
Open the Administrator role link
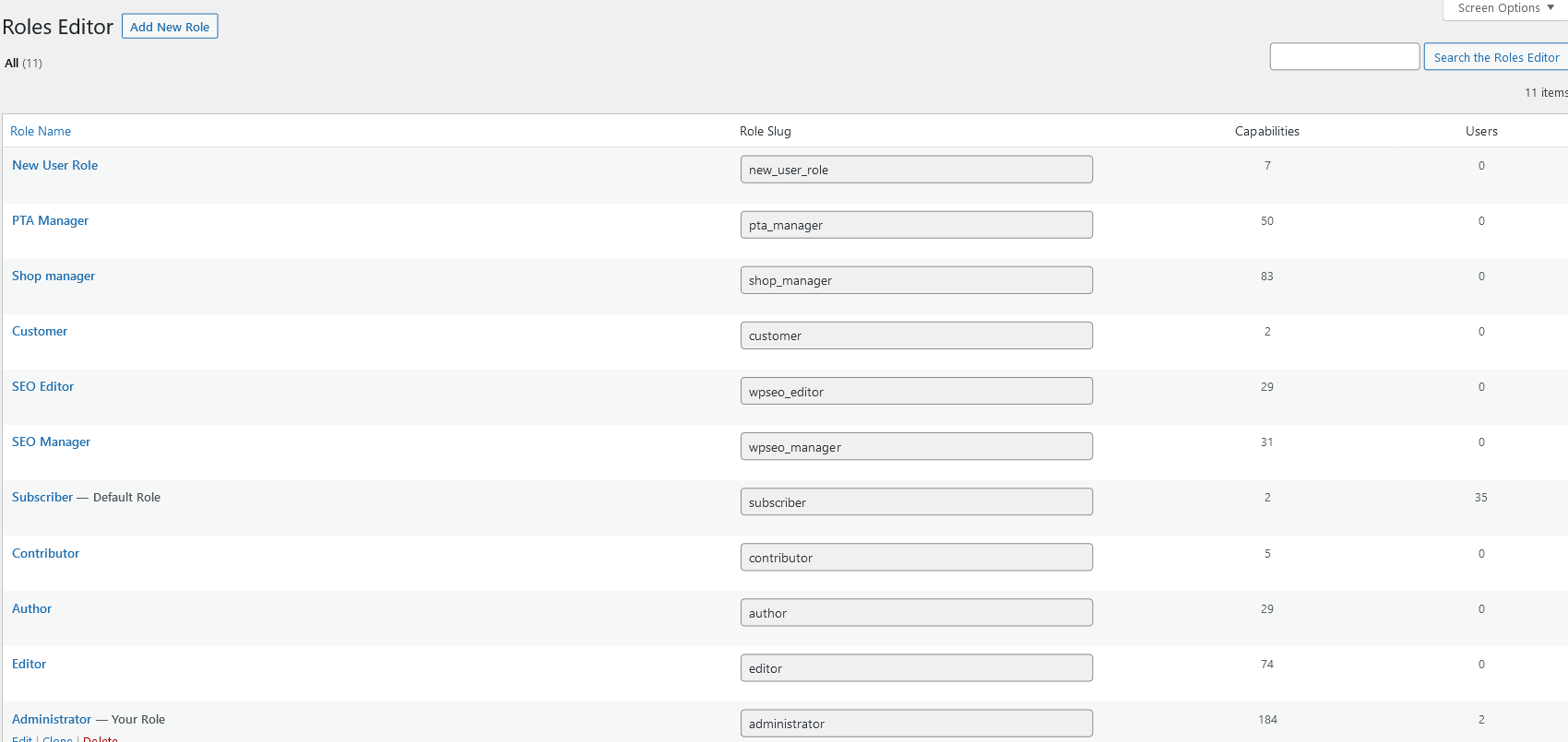coord(52,719)
